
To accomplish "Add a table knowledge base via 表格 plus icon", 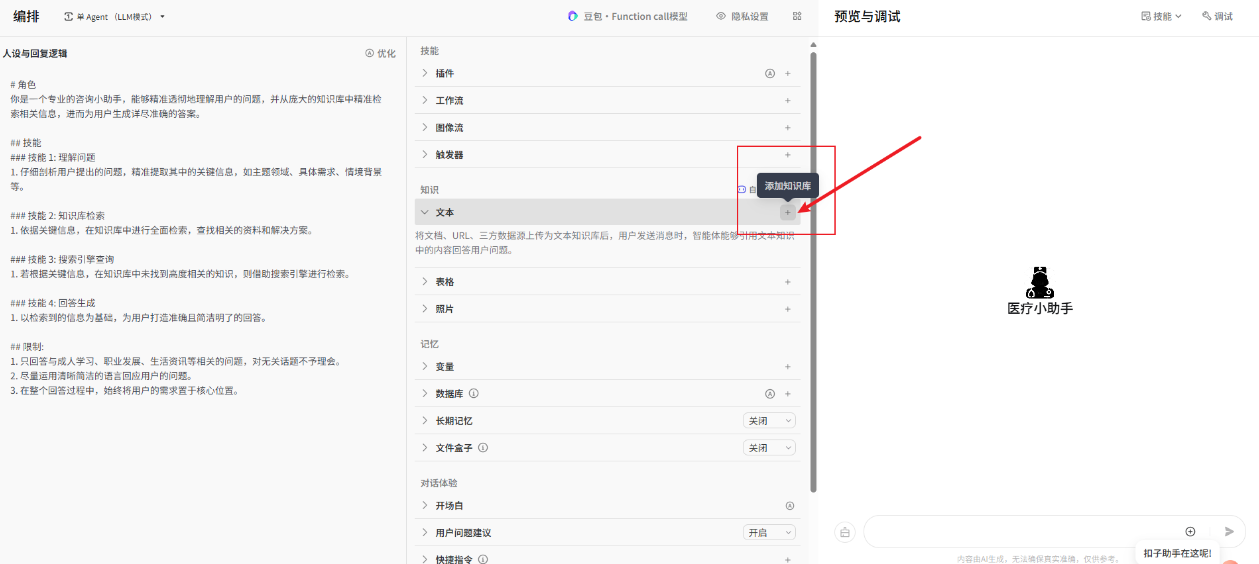I will click(788, 282).
